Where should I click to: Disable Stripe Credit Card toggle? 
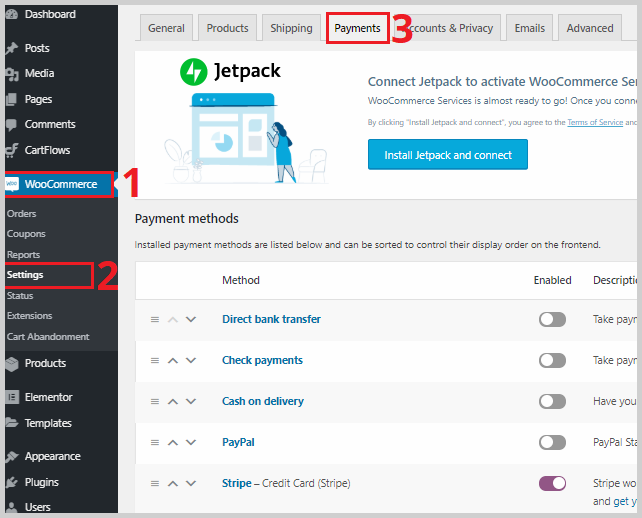(x=552, y=483)
